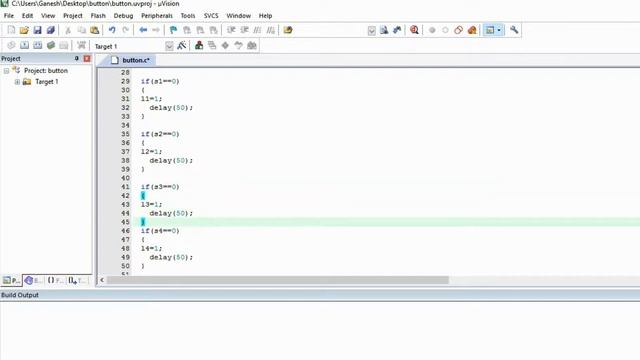The image size is (640, 360).
Task: Click the Build target icon
Action: tap(24, 45)
